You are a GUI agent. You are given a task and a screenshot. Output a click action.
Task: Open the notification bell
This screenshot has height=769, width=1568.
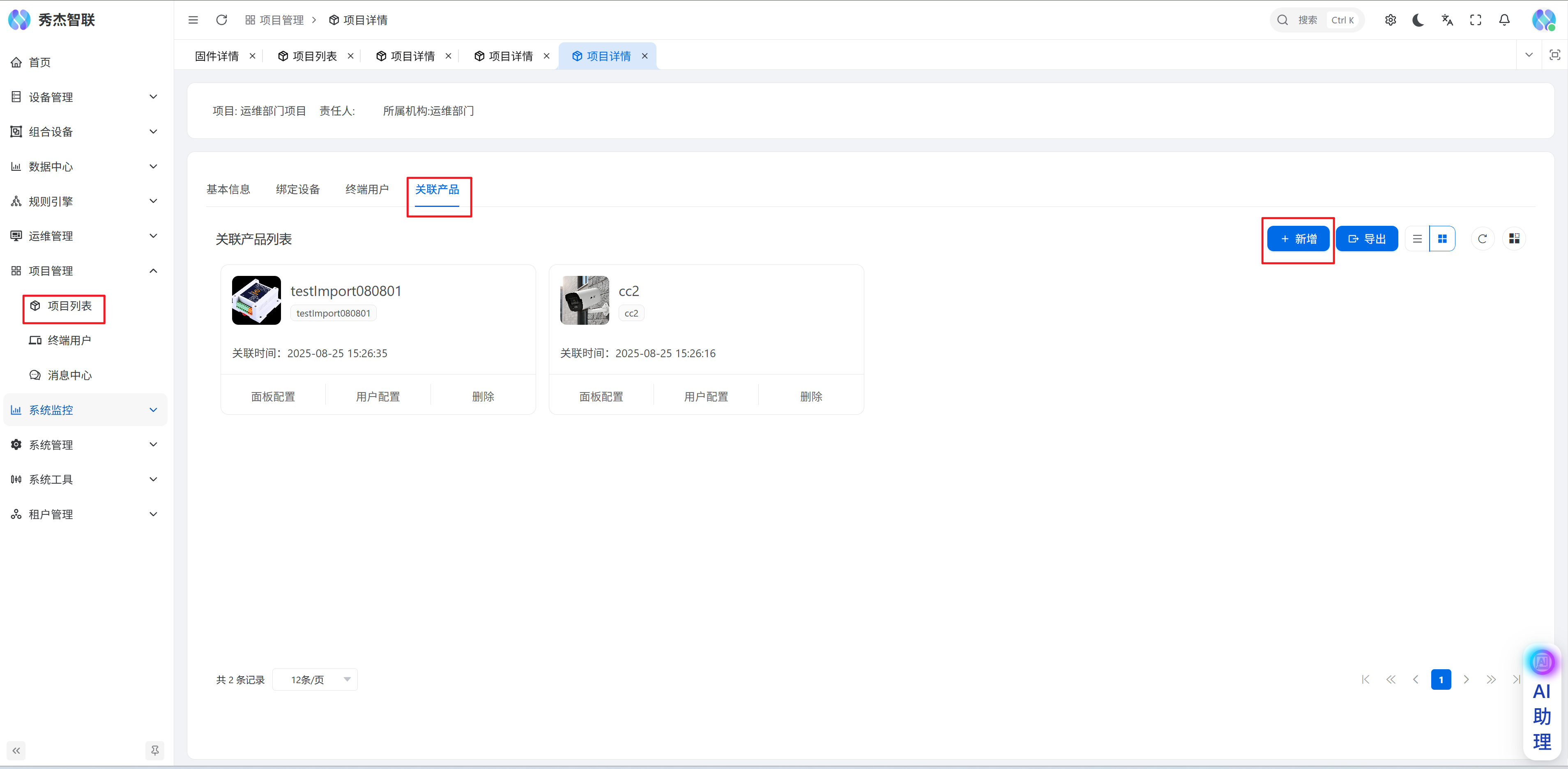(1504, 20)
